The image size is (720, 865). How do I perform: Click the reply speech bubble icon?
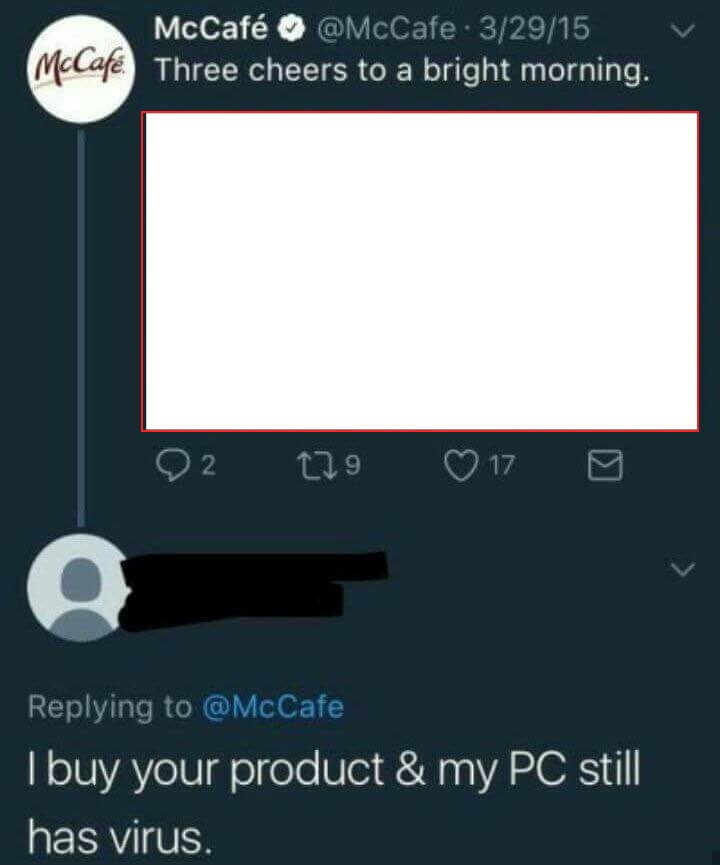click(173, 465)
